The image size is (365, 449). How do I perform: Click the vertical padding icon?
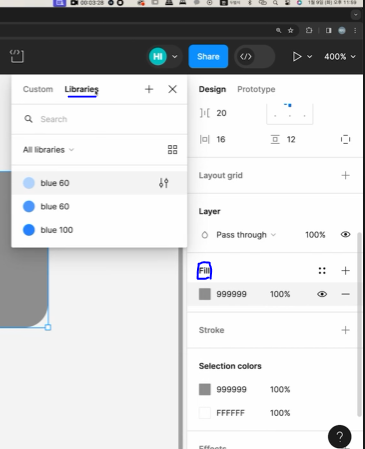(x=275, y=139)
